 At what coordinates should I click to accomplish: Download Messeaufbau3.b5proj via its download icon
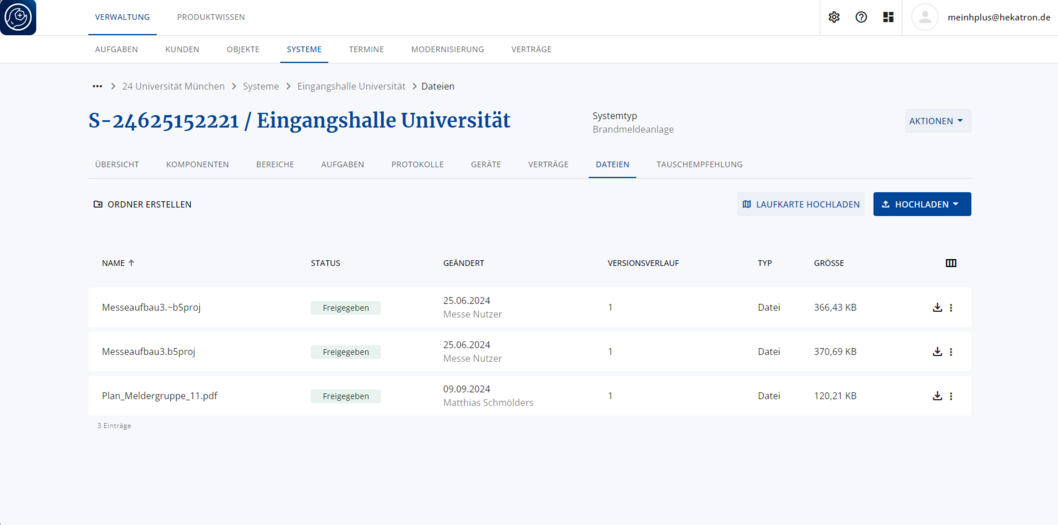(x=937, y=352)
